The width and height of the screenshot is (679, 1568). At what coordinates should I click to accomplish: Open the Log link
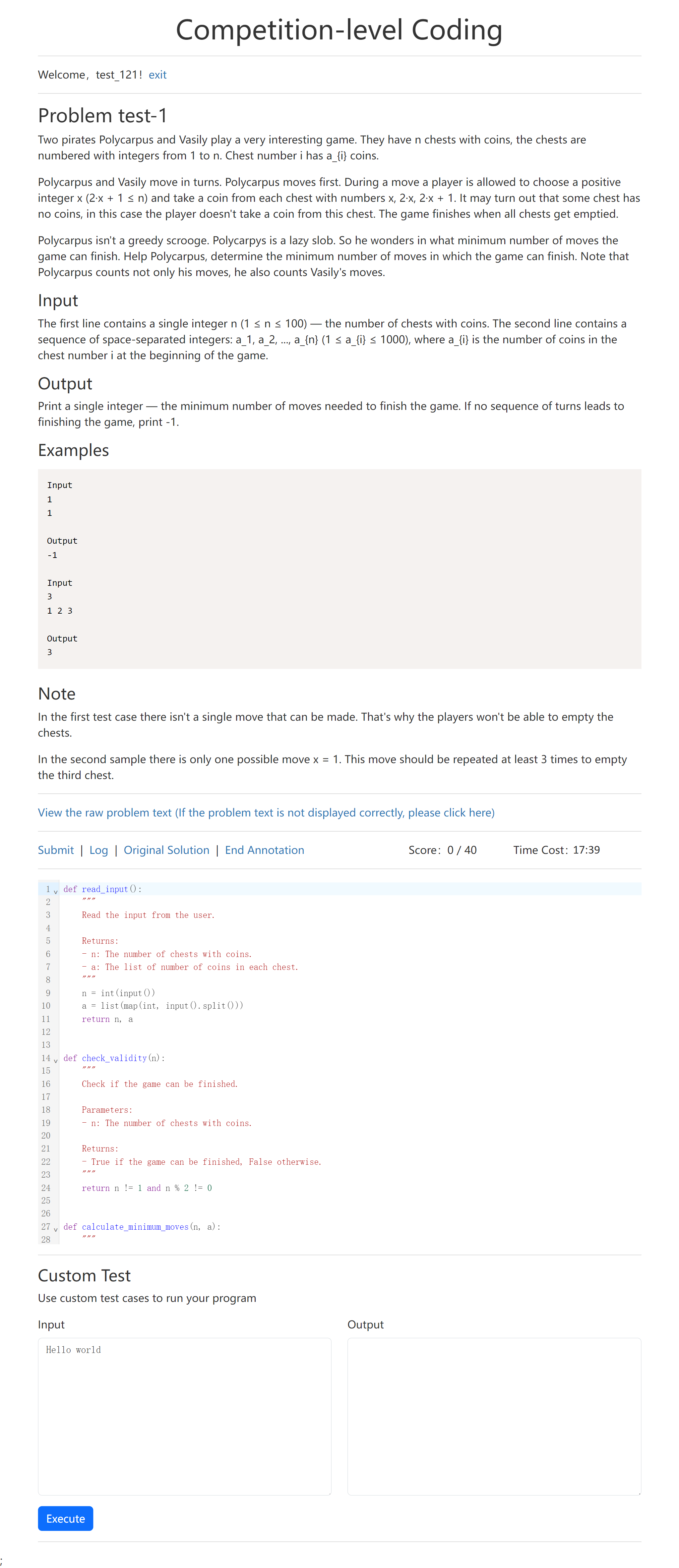pyautogui.click(x=98, y=850)
